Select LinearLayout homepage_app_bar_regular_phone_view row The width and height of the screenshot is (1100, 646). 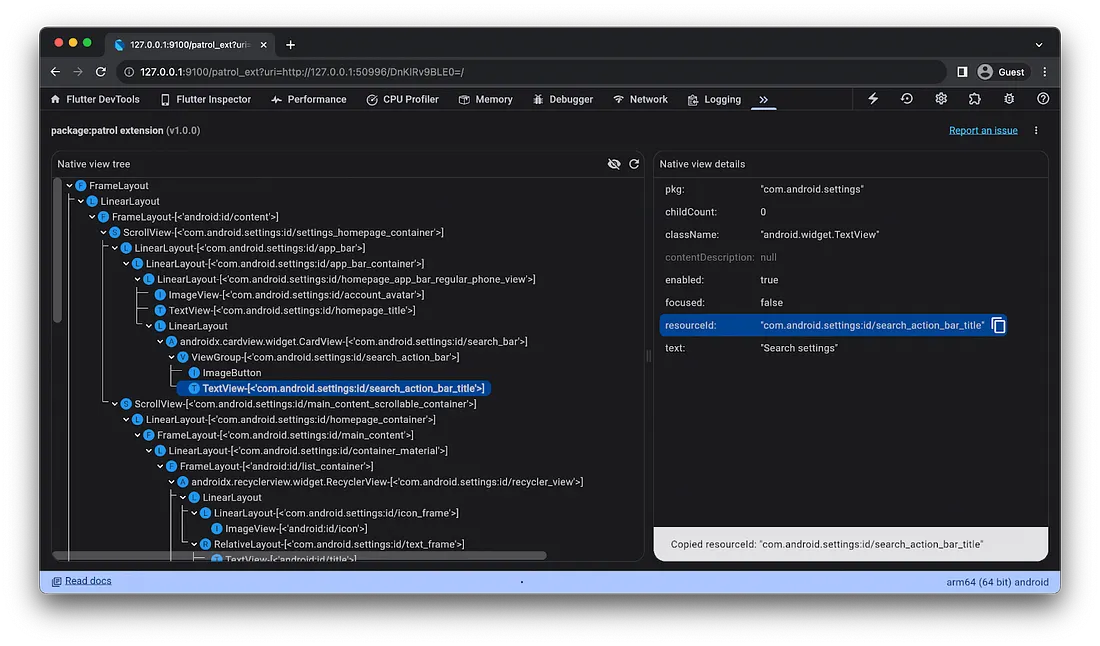pyautogui.click(x=339, y=279)
